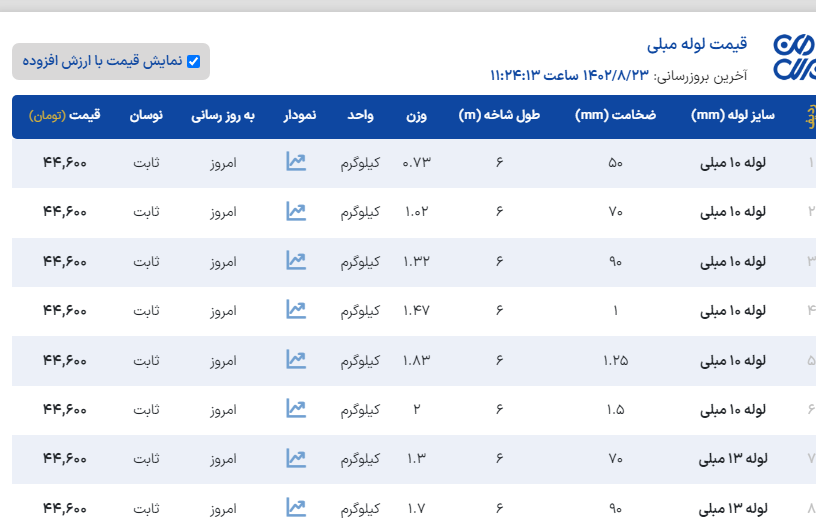Open لوله ۱۳ مبلی link with thickness 70
Viewport: 816px width, 520px height.
(732, 458)
